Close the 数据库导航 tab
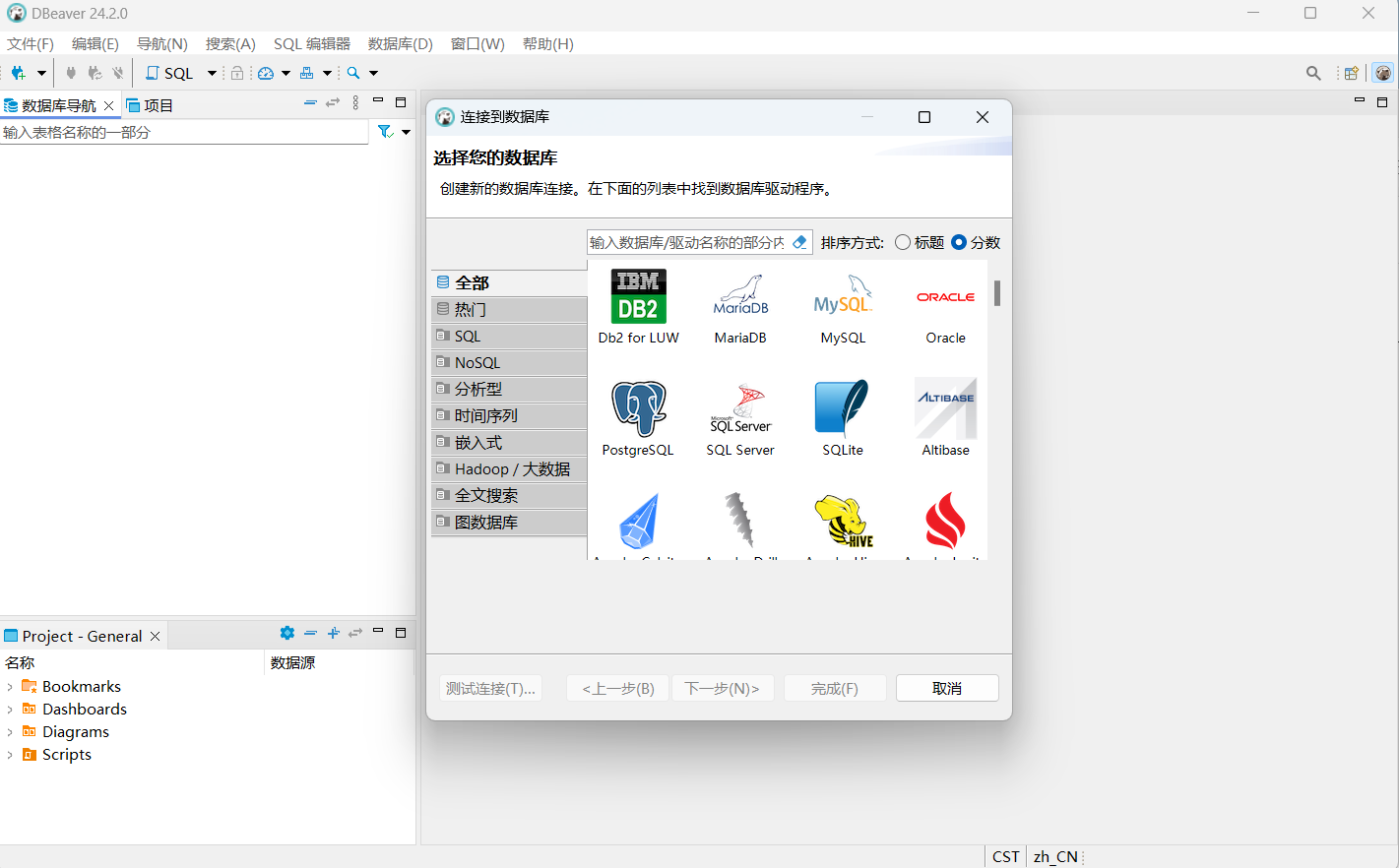Screen dimensions: 1399x868 (109, 105)
